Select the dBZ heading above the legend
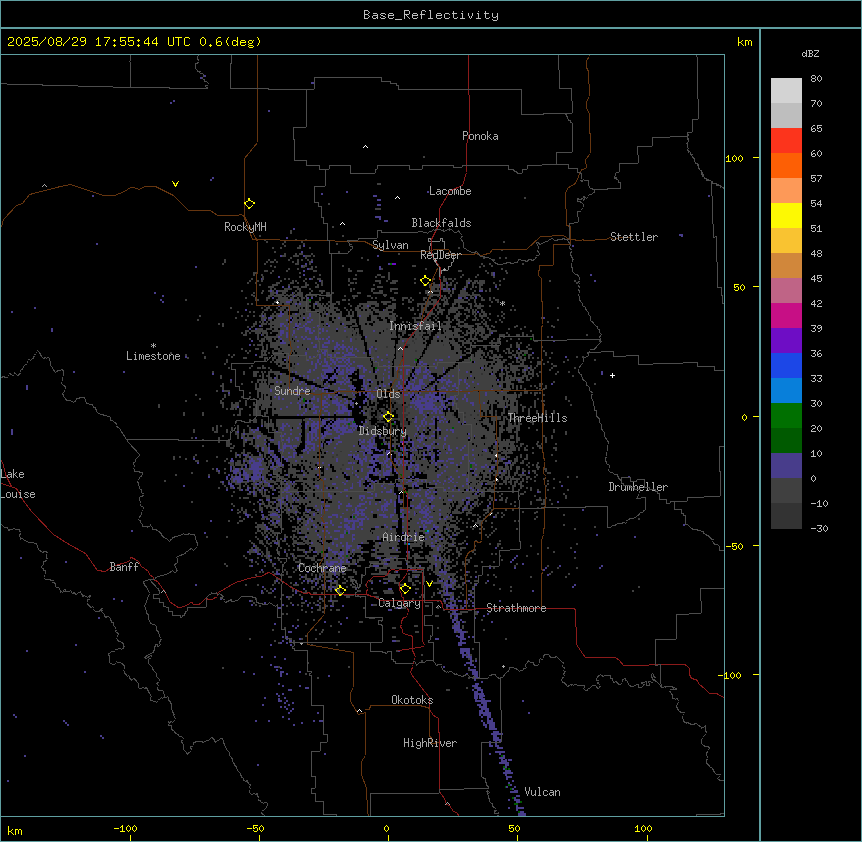The image size is (862, 842). click(x=810, y=53)
